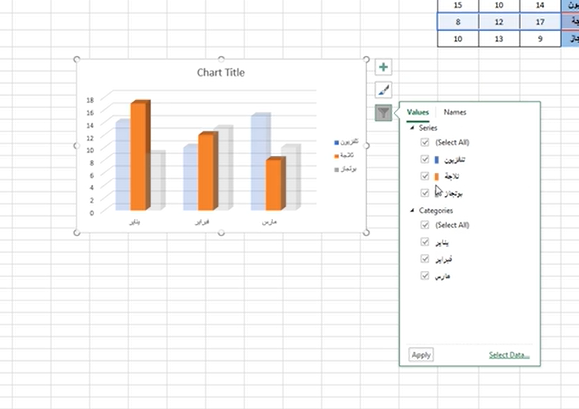This screenshot has height=409, width=579.
Task: Select the cell with 13 in bottom row
Action: click(499, 39)
